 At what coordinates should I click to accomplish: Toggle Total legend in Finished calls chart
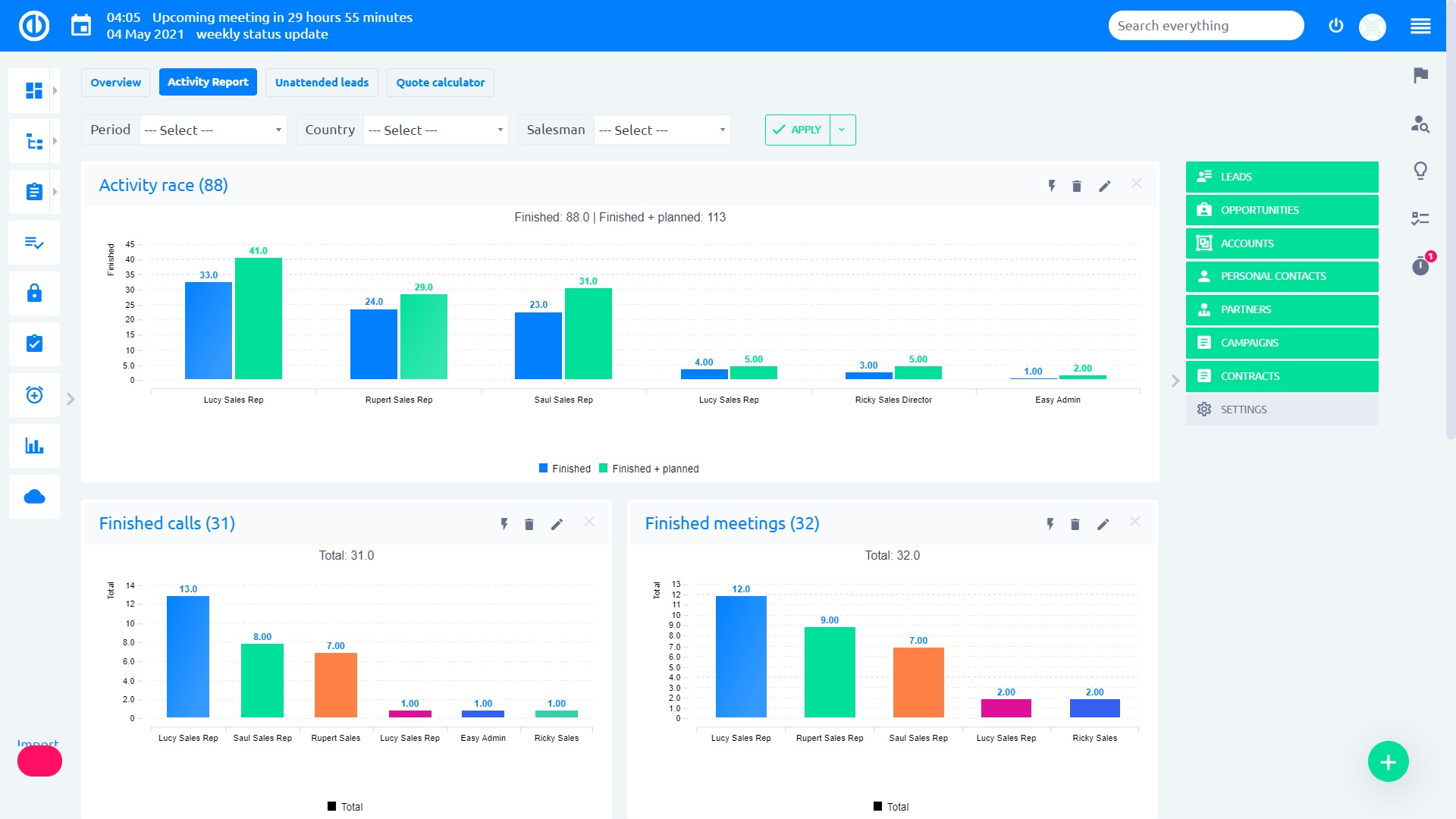pos(345,807)
